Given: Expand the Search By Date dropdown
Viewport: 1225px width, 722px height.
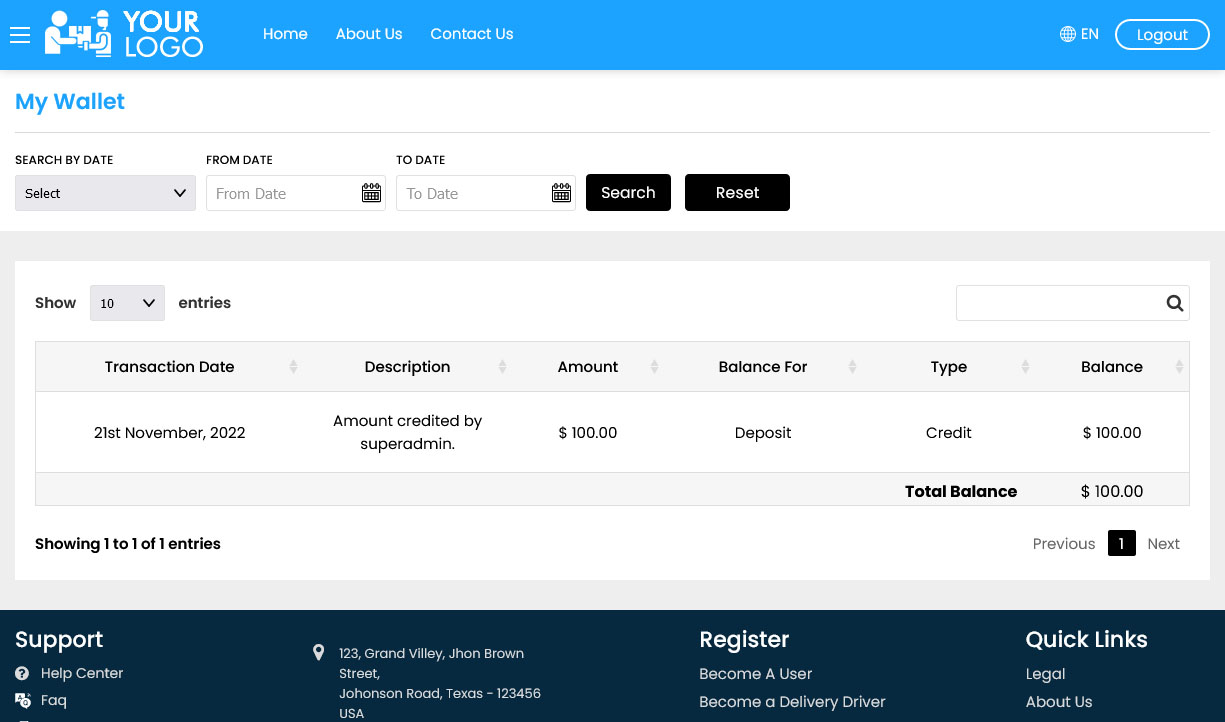Looking at the screenshot, I should pyautogui.click(x=105, y=193).
